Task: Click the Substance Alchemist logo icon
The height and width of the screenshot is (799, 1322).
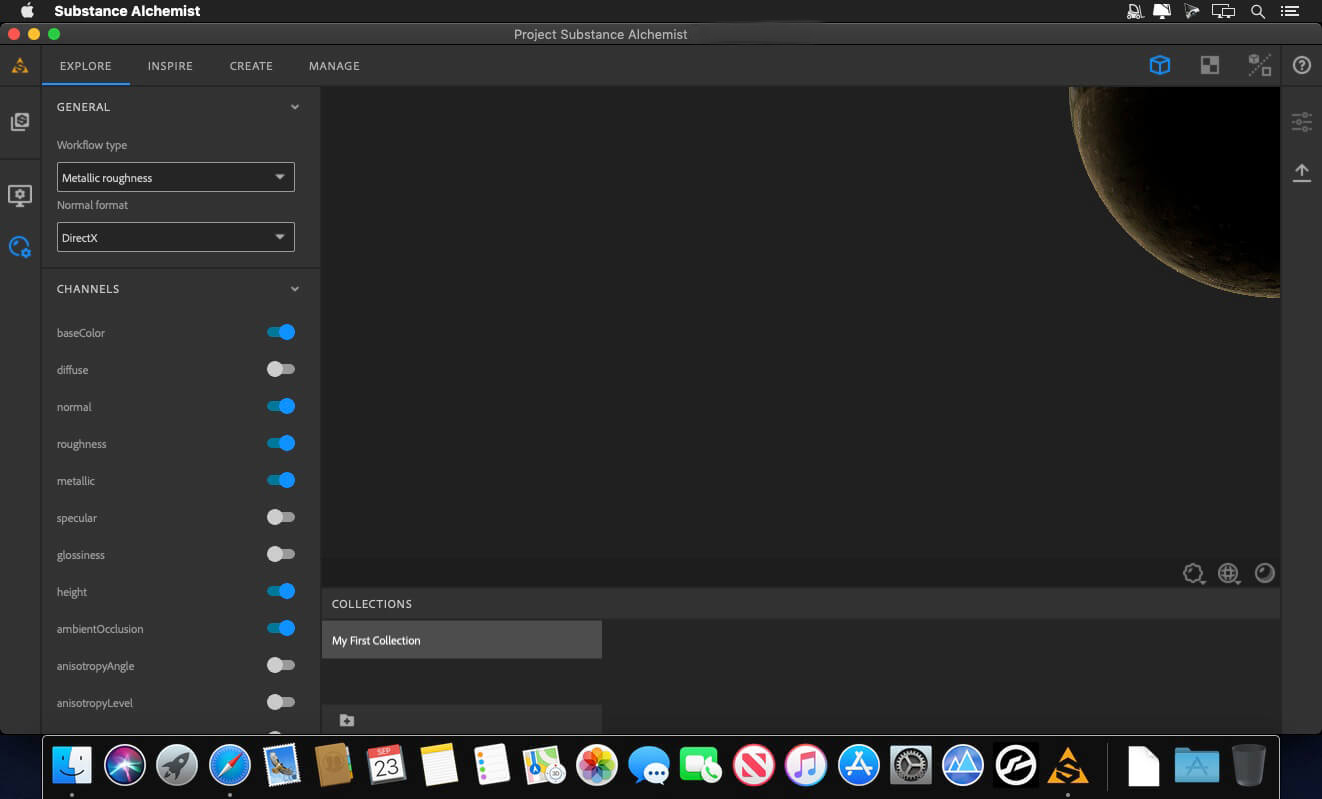Action: [20, 66]
